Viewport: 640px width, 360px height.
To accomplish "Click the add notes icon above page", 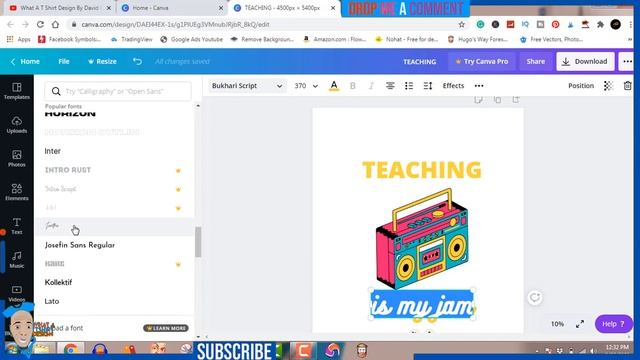I will (x=478, y=99).
